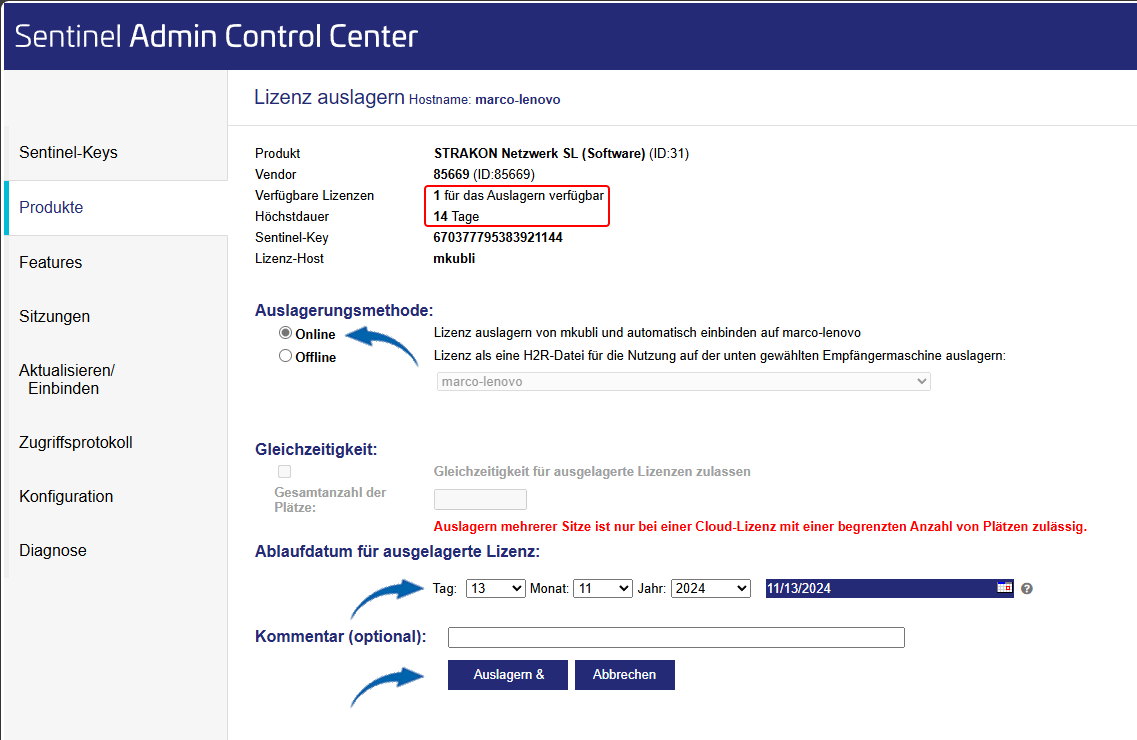Click the Abbrechen button
Screen dimensions: 1137x740
pyautogui.click(x=625, y=675)
